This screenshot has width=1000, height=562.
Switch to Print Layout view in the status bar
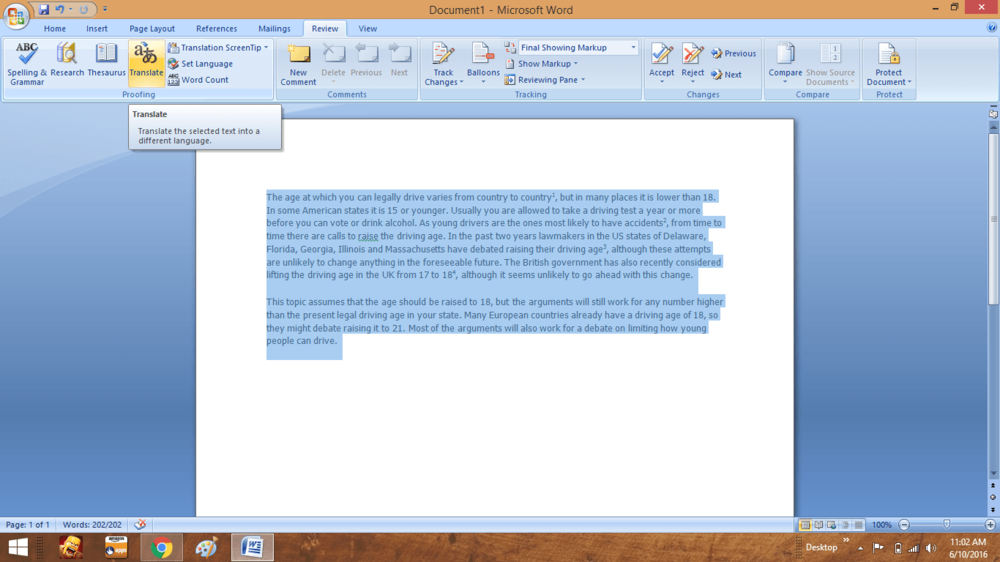pyautogui.click(x=805, y=525)
